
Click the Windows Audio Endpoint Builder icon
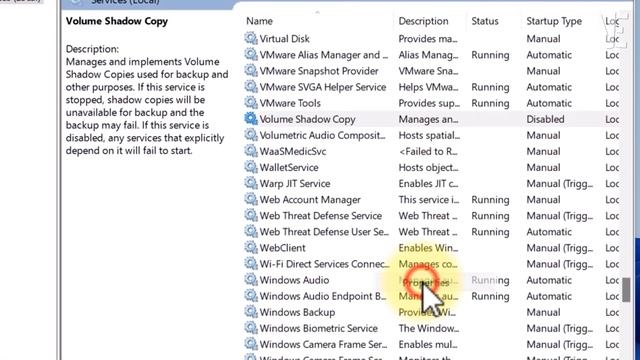tap(251, 296)
